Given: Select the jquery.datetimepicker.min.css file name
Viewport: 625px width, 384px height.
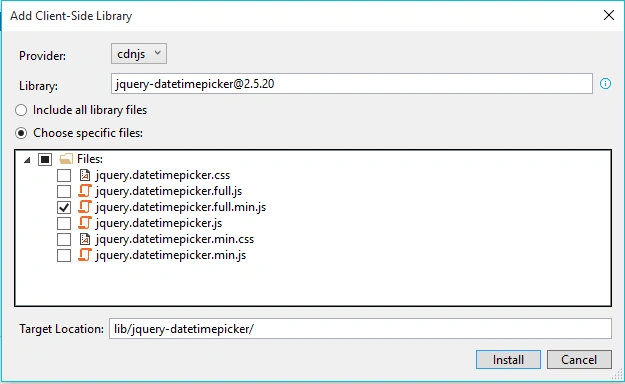Looking at the screenshot, I should 175,239.
